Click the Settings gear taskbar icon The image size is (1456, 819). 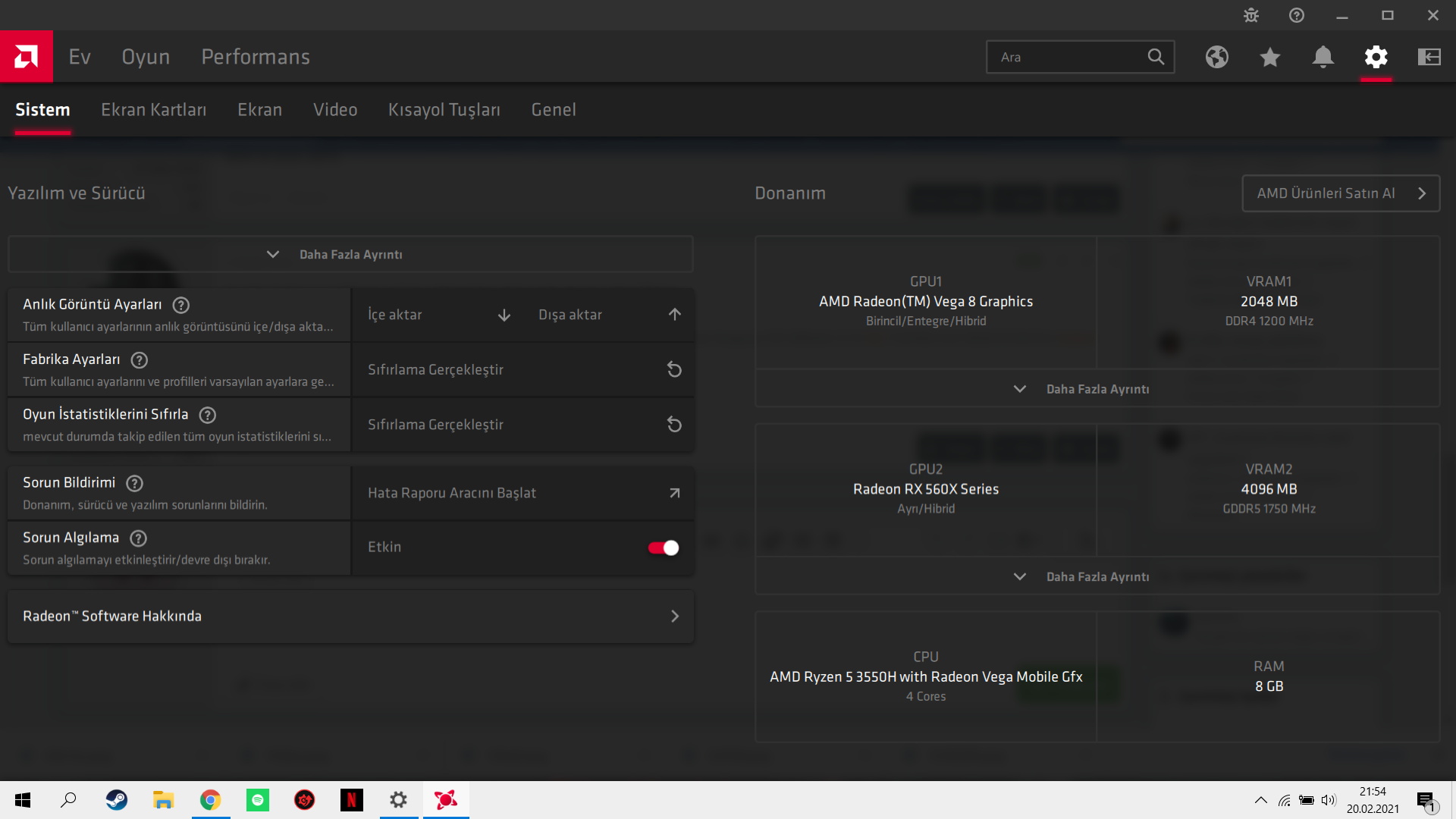click(x=399, y=800)
